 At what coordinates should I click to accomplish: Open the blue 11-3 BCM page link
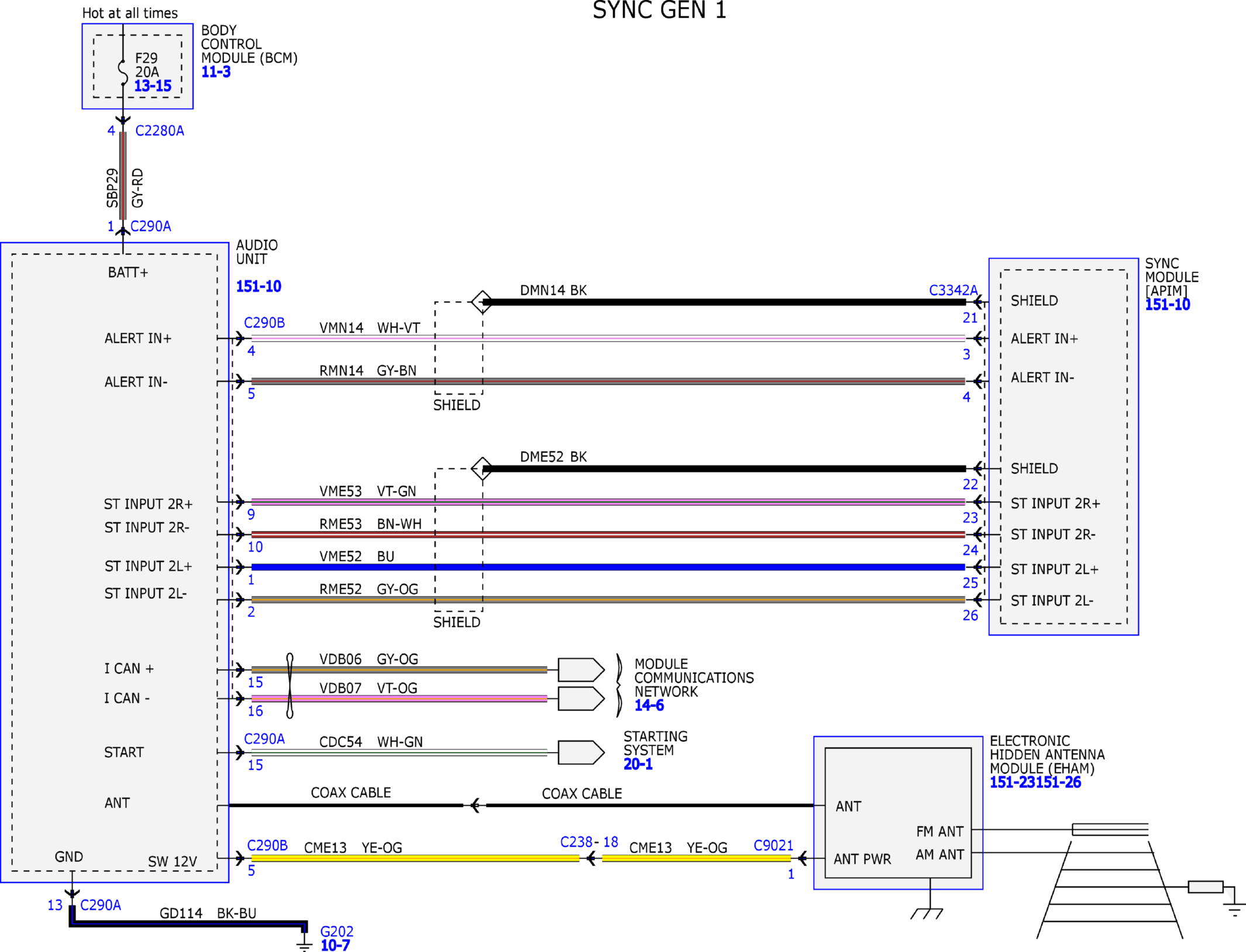[216, 72]
